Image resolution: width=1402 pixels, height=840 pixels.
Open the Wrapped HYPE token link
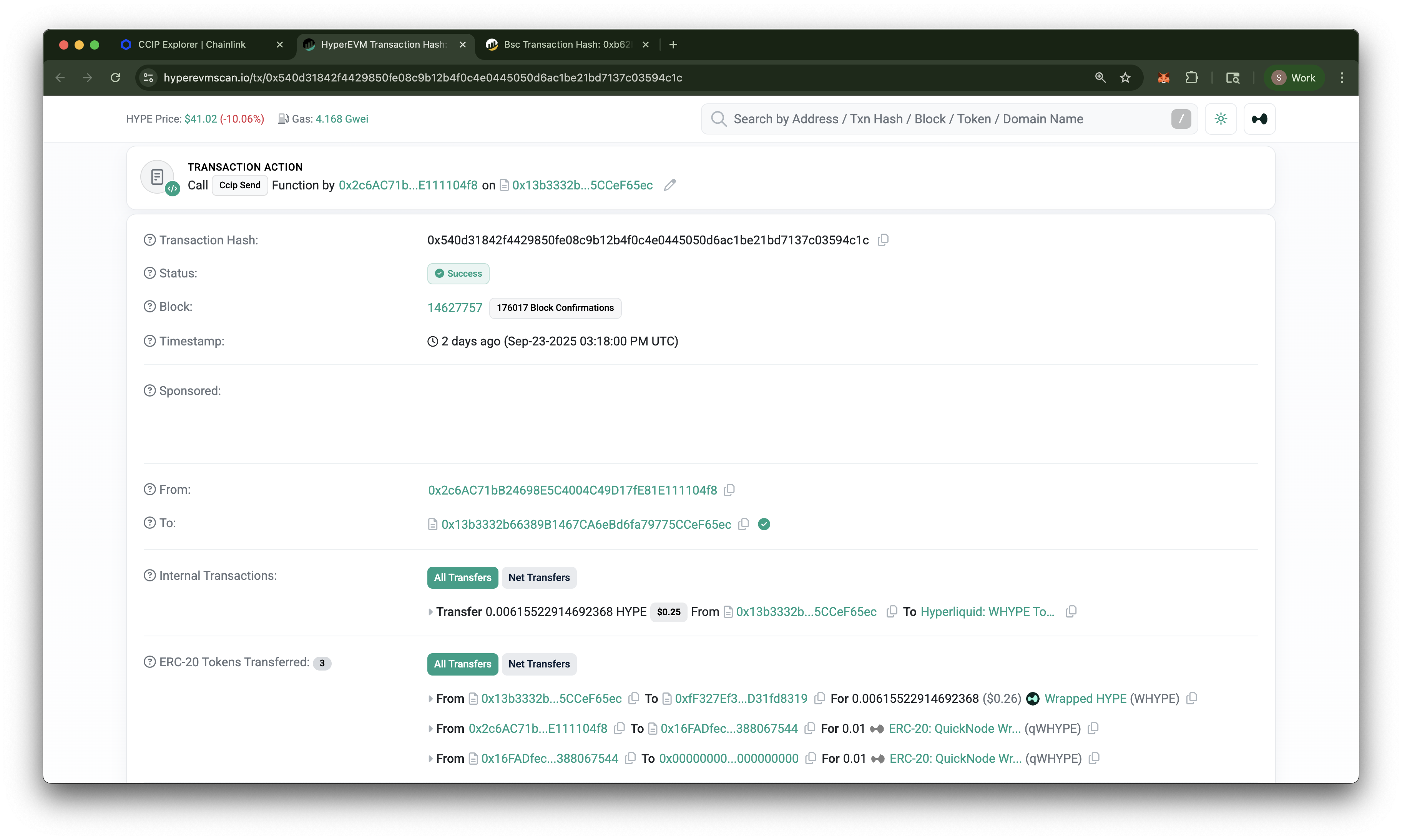[1085, 699]
